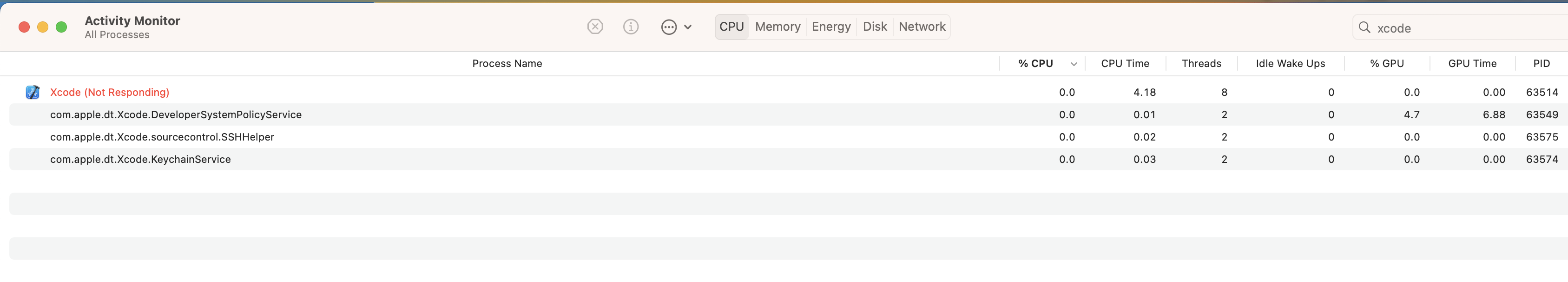
Task: Sort by the Process Name column
Action: click(x=507, y=63)
